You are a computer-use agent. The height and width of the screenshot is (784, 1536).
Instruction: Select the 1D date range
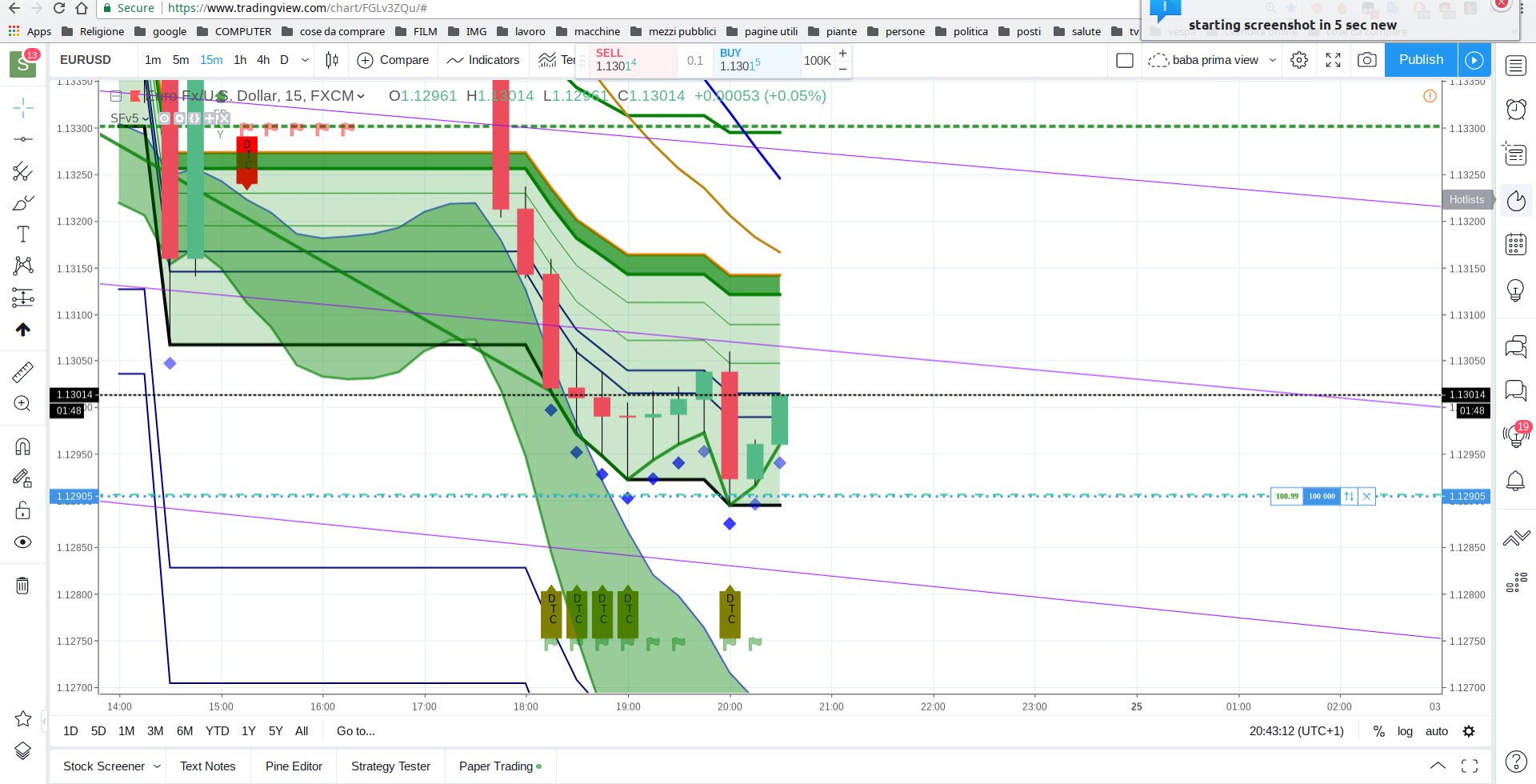70,731
